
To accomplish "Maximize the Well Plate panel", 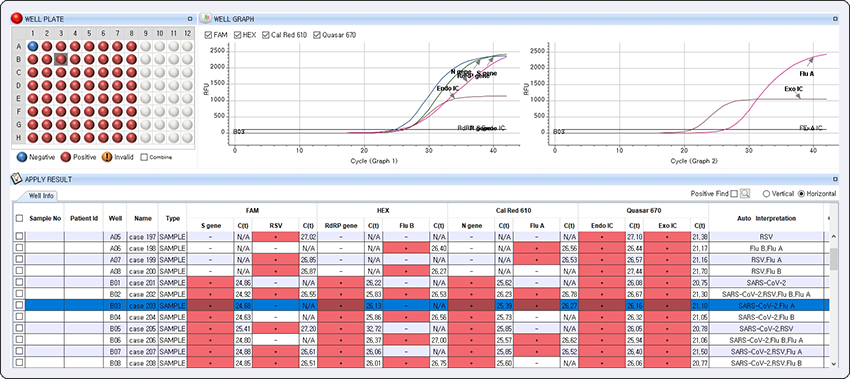I will pos(189,19).
